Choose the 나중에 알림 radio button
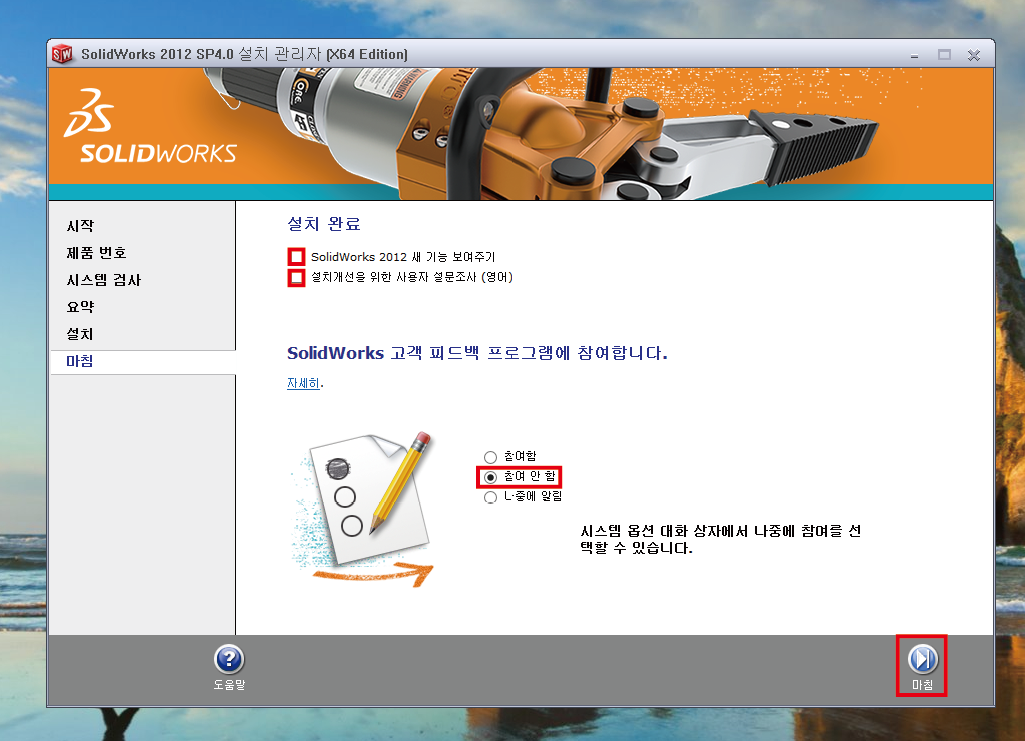The image size is (1025, 741). tap(490, 497)
